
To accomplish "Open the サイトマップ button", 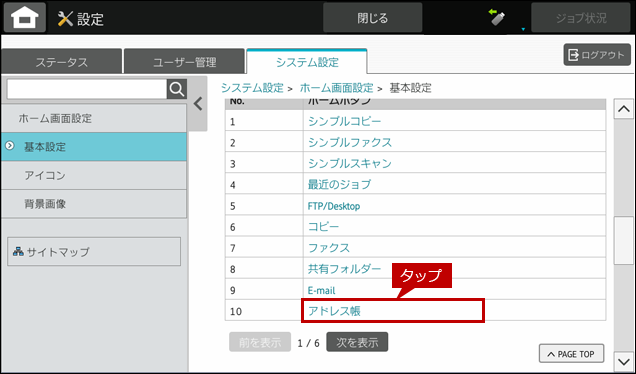I will click(94, 252).
